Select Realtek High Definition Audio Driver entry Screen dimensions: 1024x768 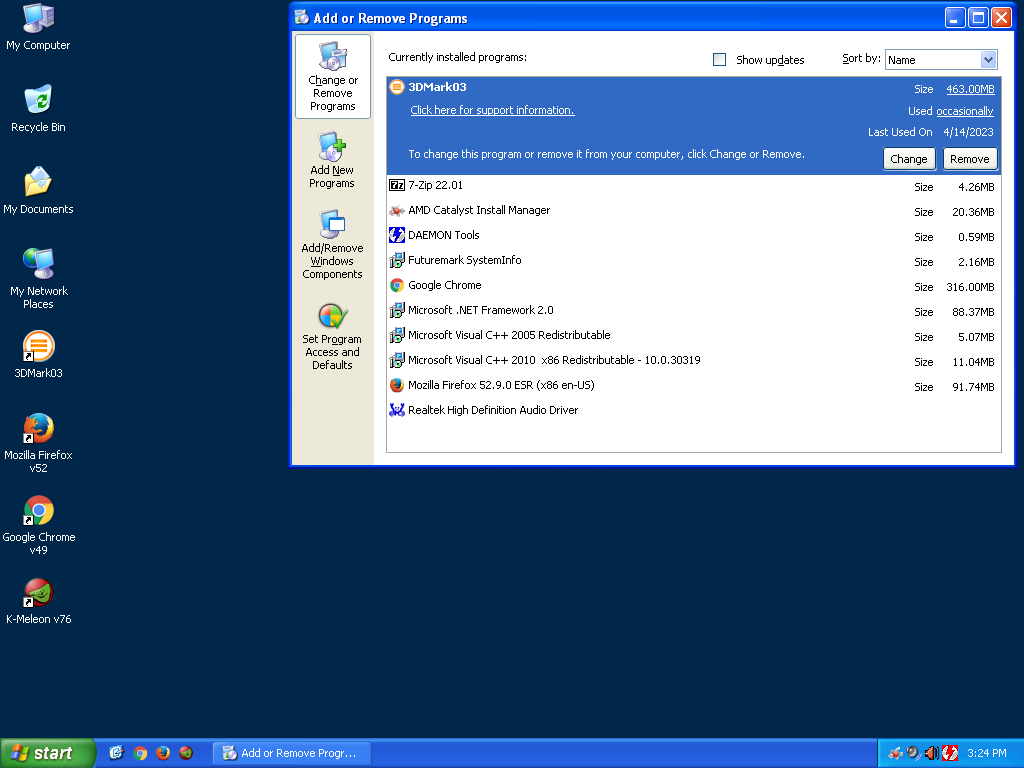click(694, 411)
